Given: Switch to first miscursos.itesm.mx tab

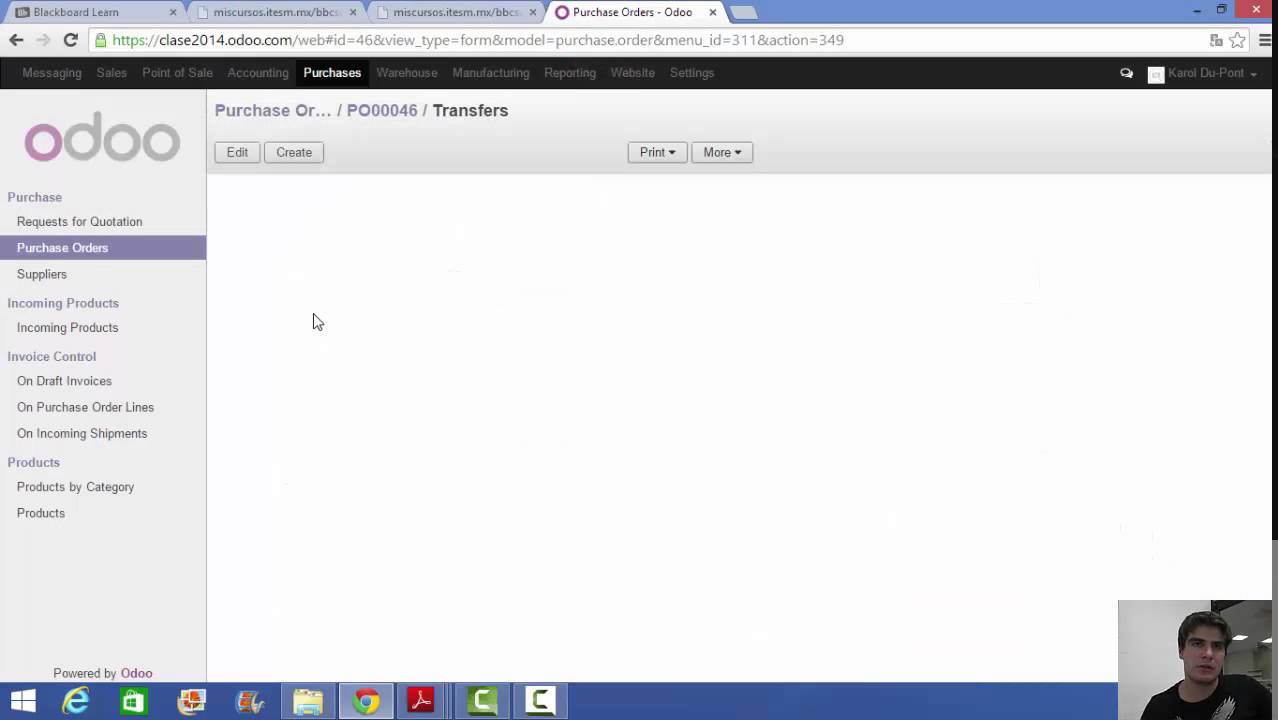Looking at the screenshot, I should (x=276, y=12).
